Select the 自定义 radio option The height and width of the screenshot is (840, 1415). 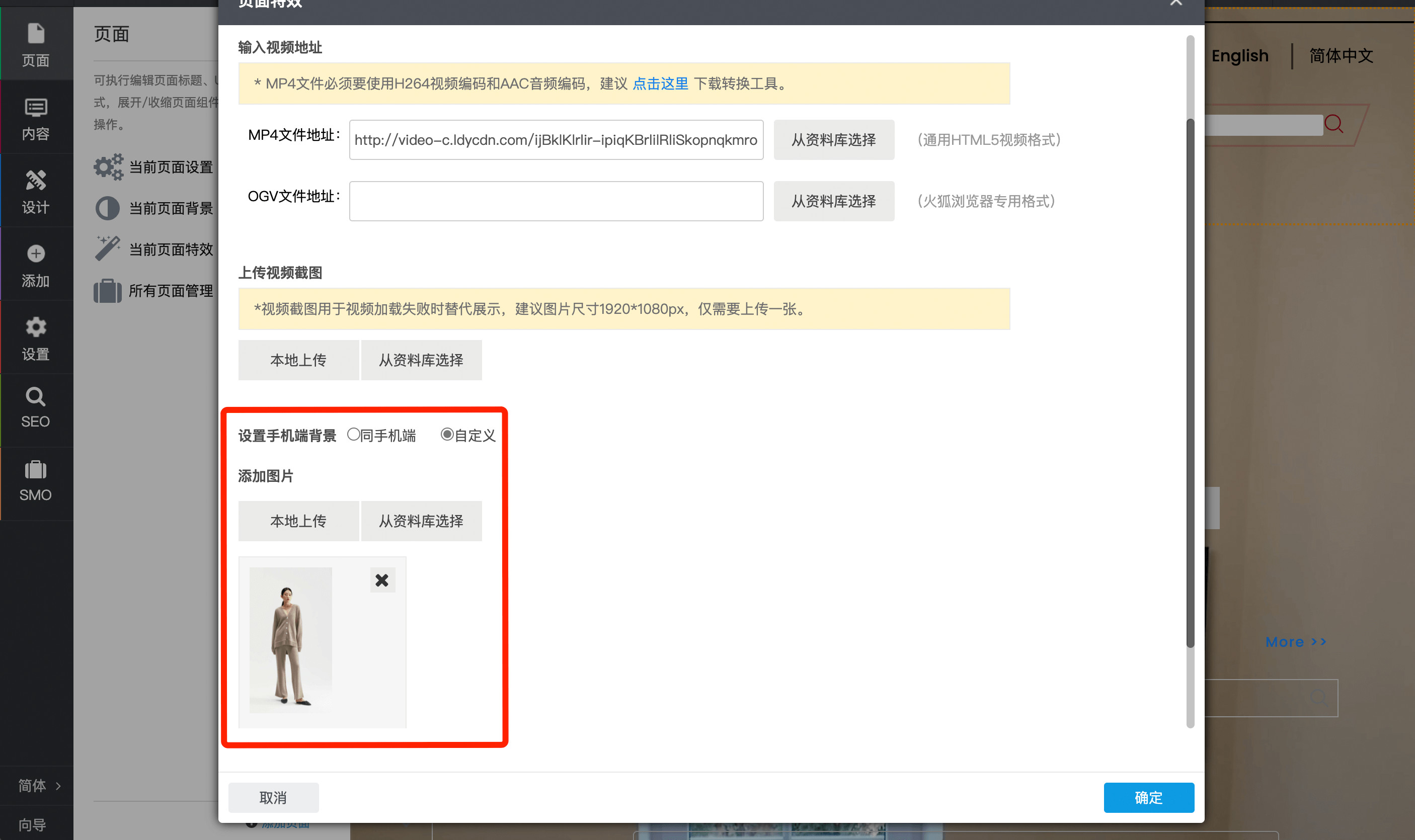(x=447, y=435)
